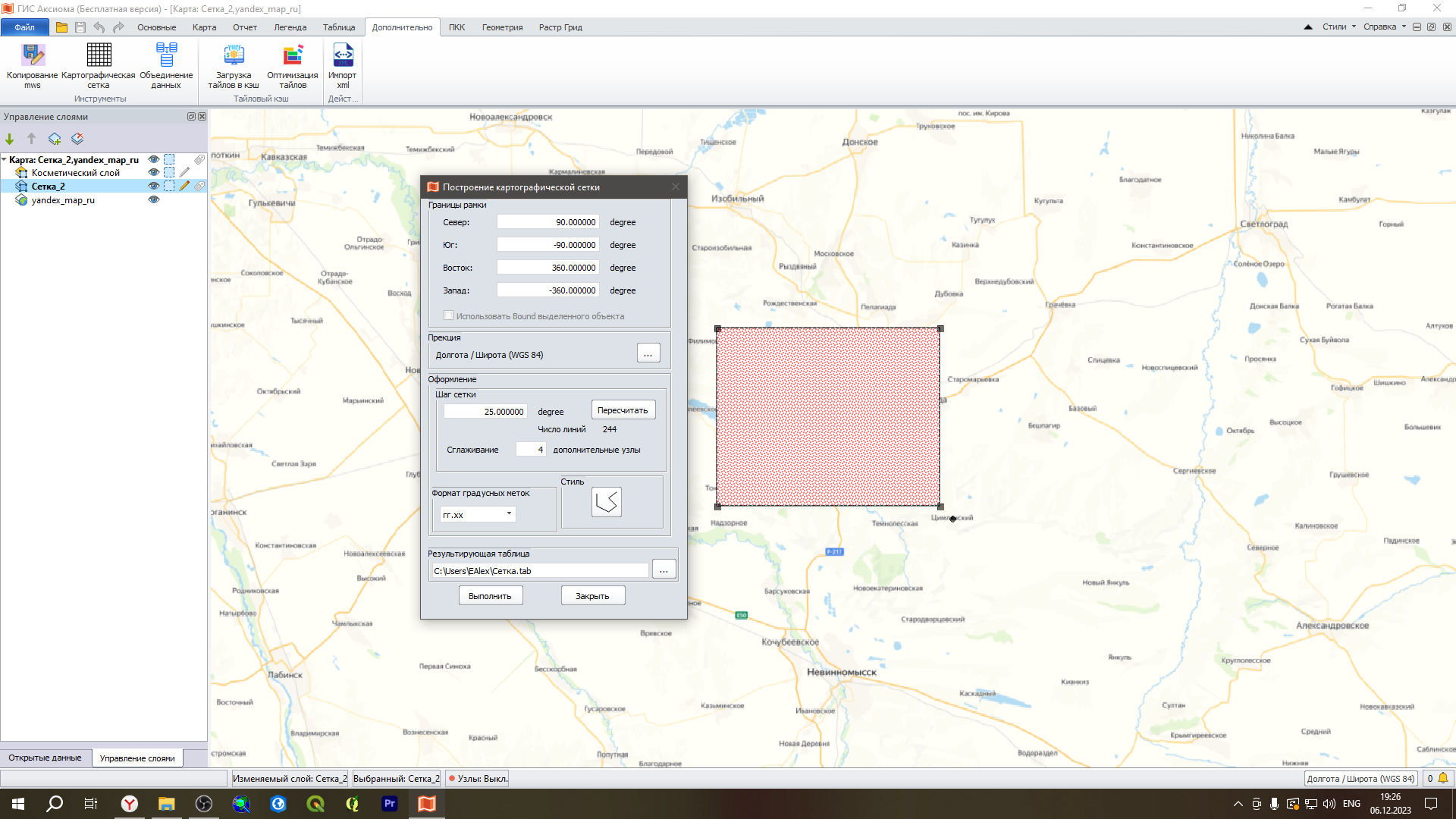This screenshot has width=1456, height=819.
Task: Toggle visibility of Косметический слой
Action: point(154,173)
